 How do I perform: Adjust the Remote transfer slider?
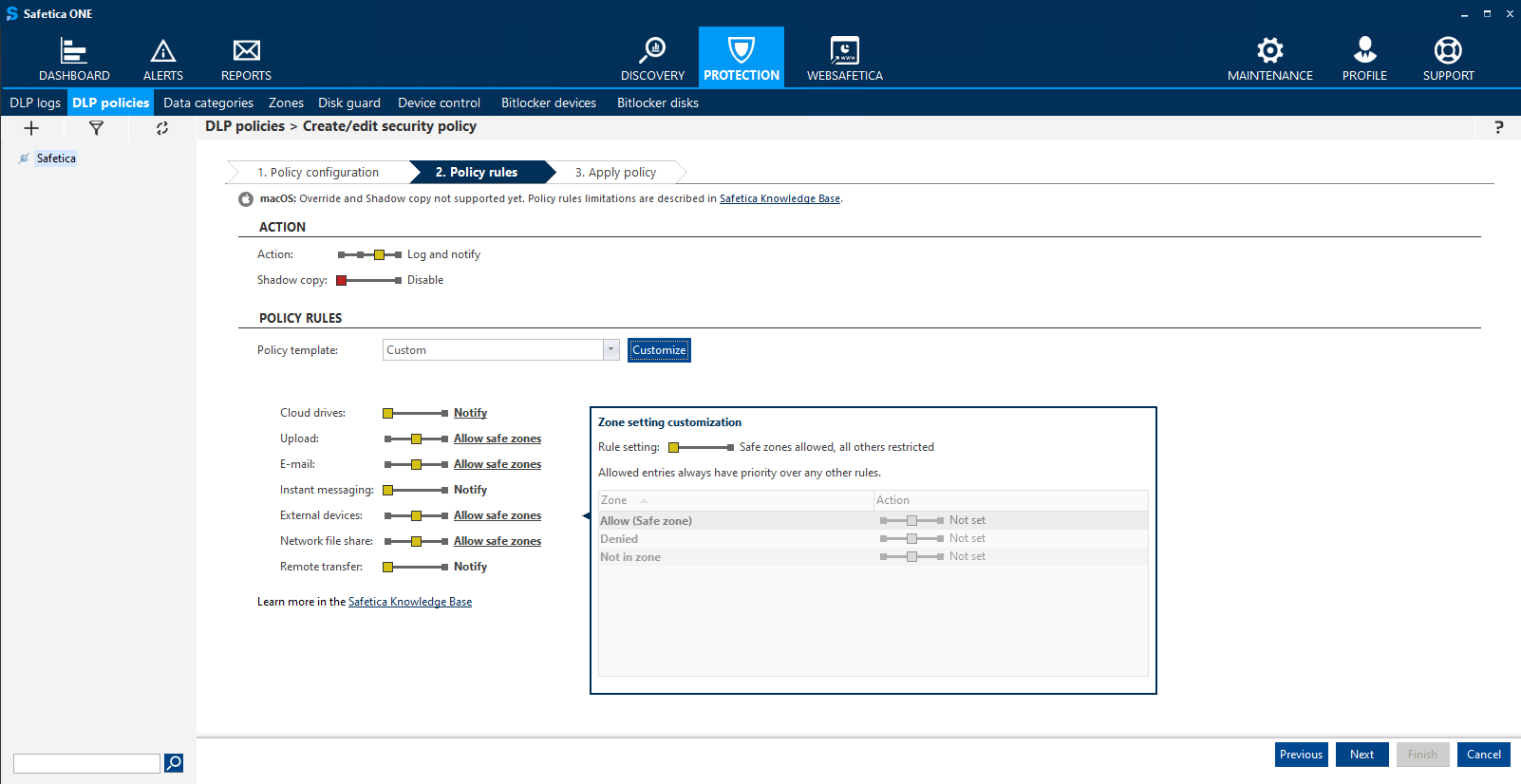(x=415, y=567)
